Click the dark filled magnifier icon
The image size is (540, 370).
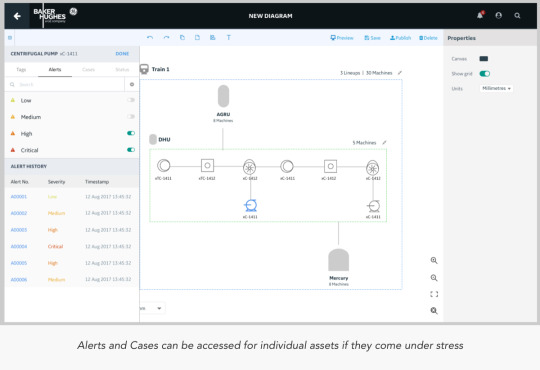[x=434, y=311]
